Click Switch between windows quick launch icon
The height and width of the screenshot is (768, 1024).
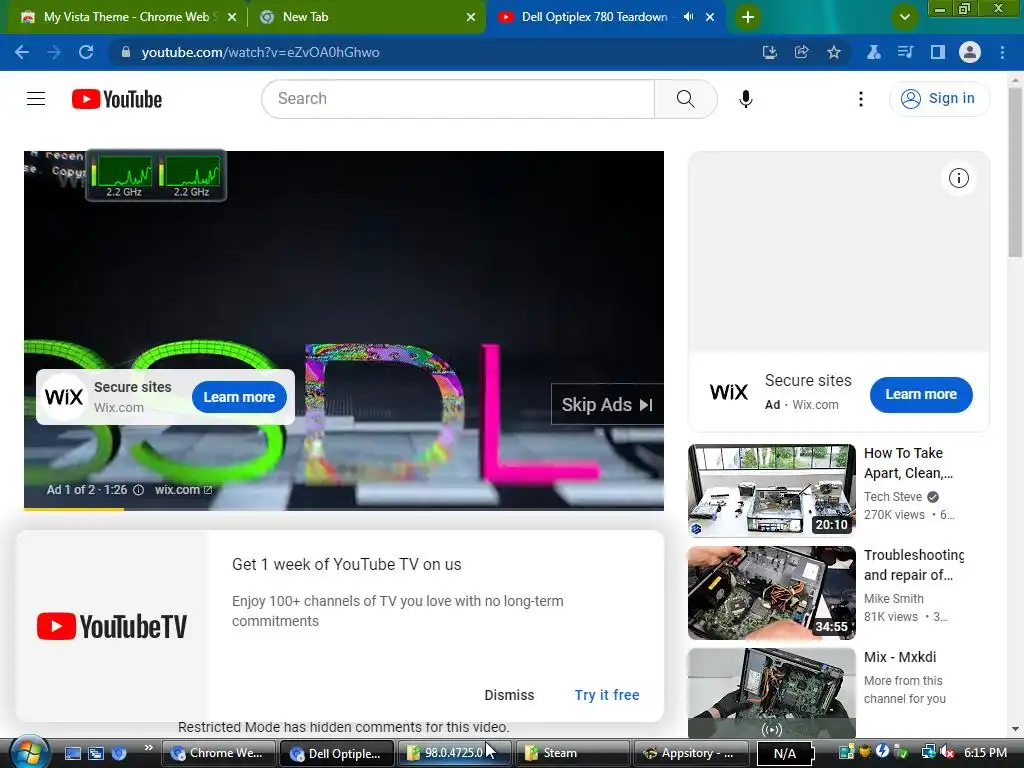[96, 753]
